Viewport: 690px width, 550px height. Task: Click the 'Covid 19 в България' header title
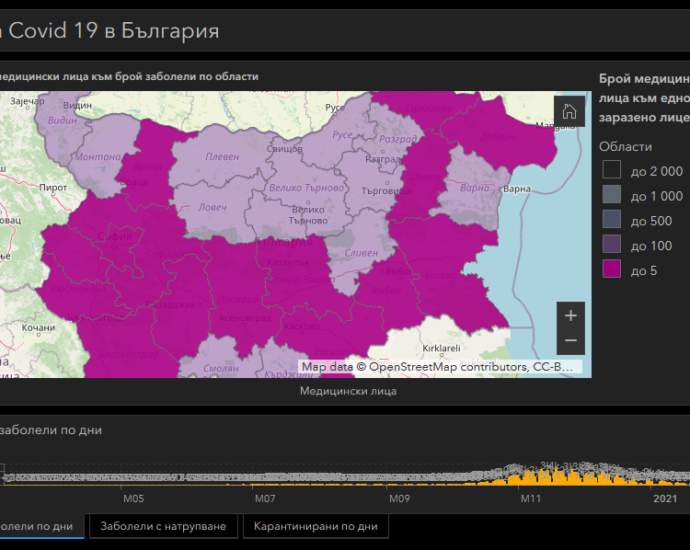114,31
